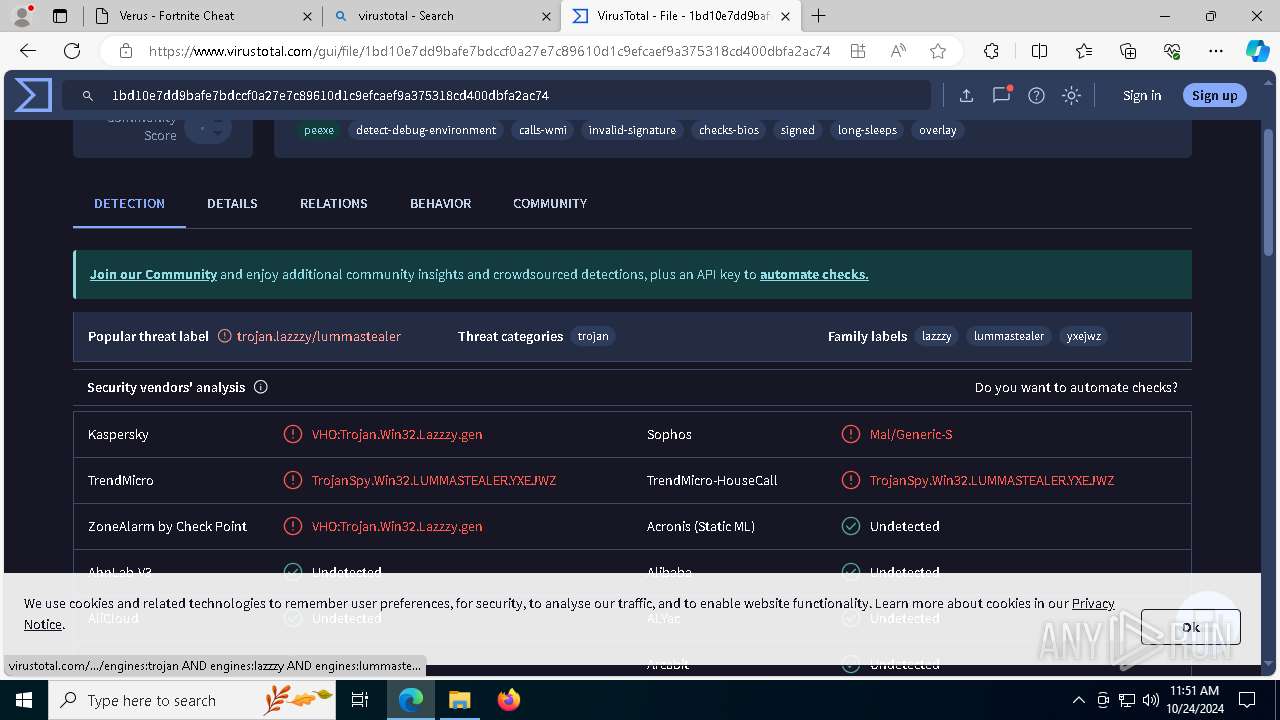
Task: Click Do you want to automate checks?
Action: [1076, 387]
